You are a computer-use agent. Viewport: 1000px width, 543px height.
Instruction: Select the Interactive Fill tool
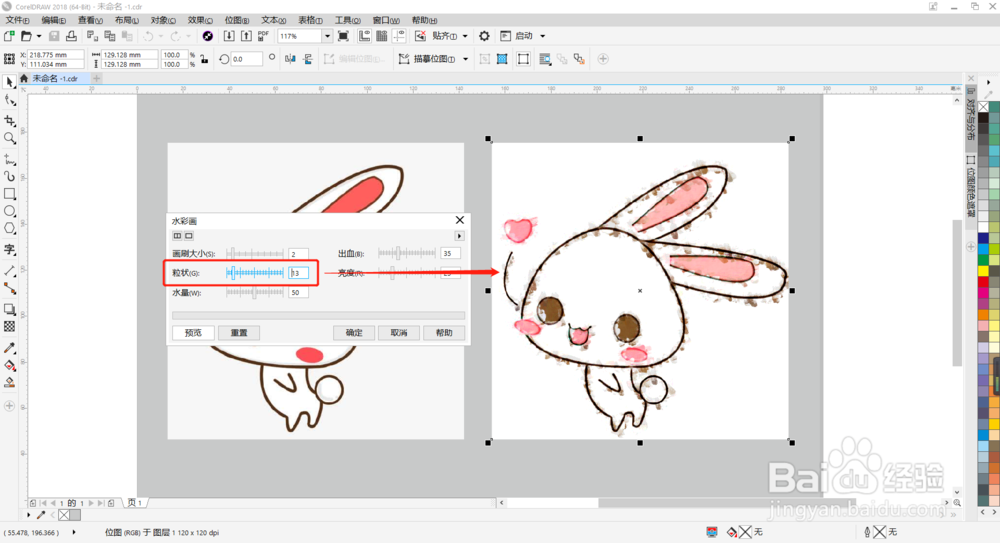(10, 366)
